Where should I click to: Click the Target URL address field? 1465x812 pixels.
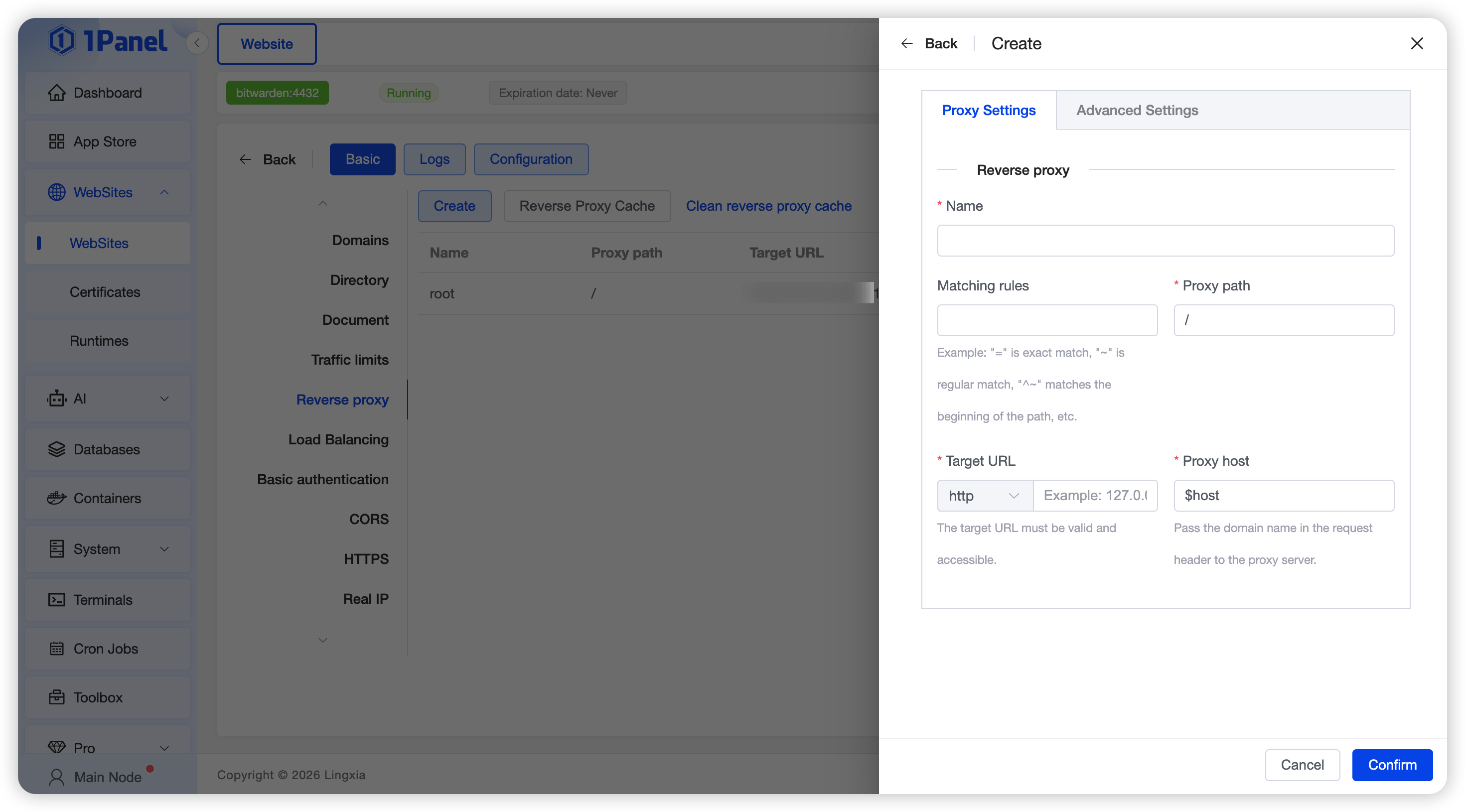point(1095,495)
